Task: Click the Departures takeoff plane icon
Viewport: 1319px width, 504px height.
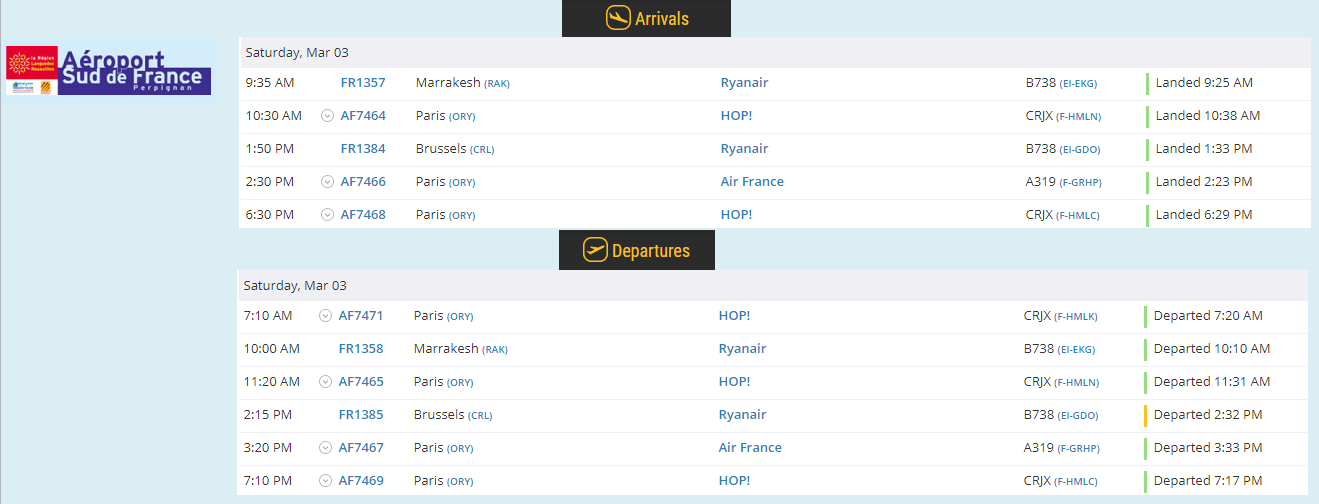Action: click(x=595, y=250)
